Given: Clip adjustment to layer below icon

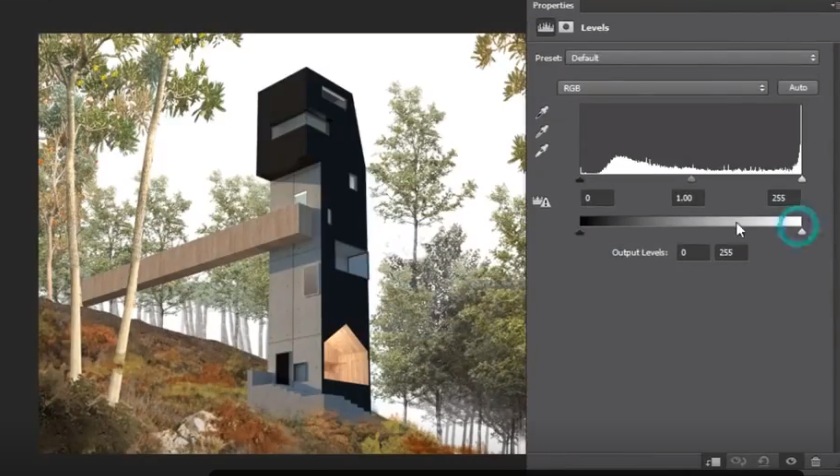Looking at the screenshot, I should [x=713, y=462].
